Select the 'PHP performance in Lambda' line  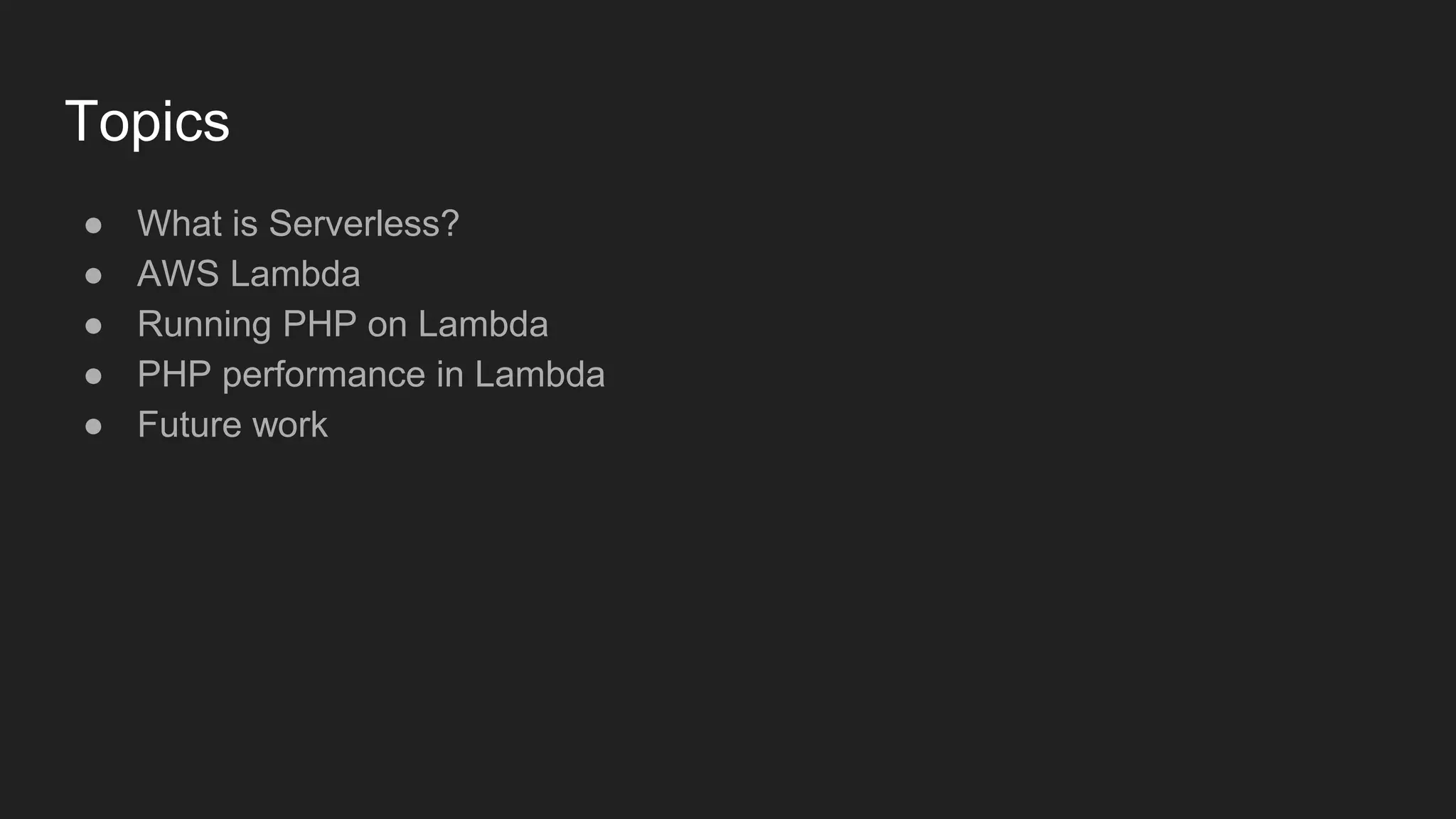click(x=370, y=375)
